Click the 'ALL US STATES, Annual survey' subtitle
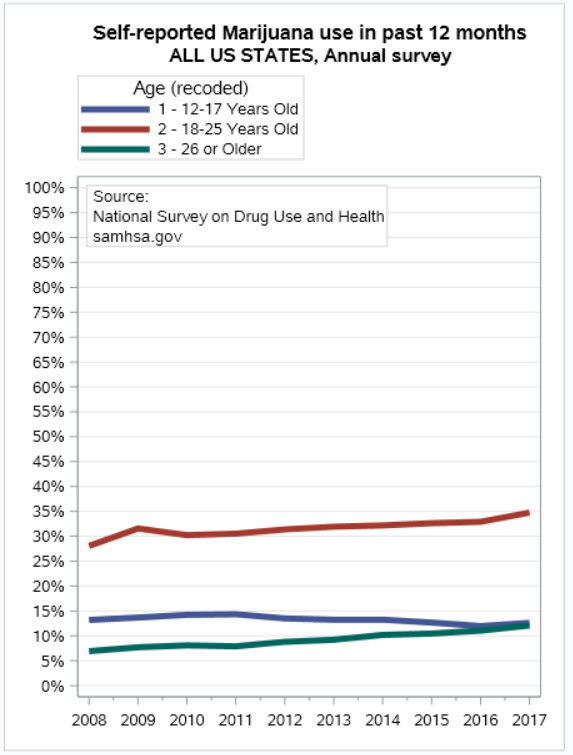This screenshot has width=573, height=755. pos(310,55)
